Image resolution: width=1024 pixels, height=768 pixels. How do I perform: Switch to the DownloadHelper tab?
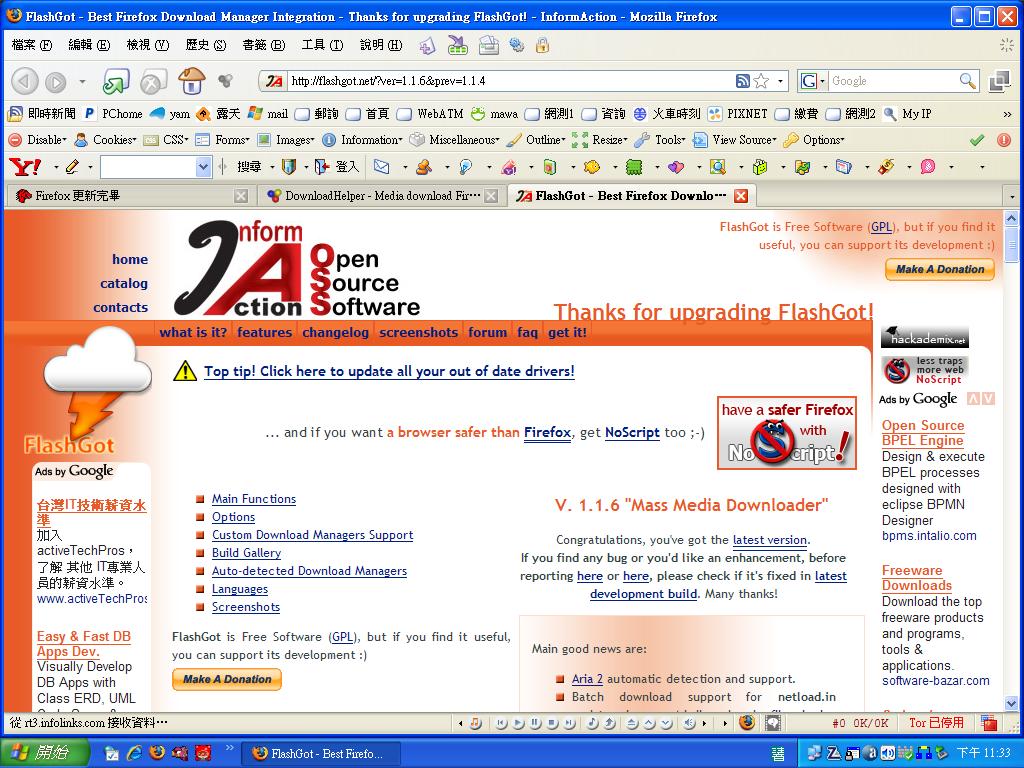(381, 196)
